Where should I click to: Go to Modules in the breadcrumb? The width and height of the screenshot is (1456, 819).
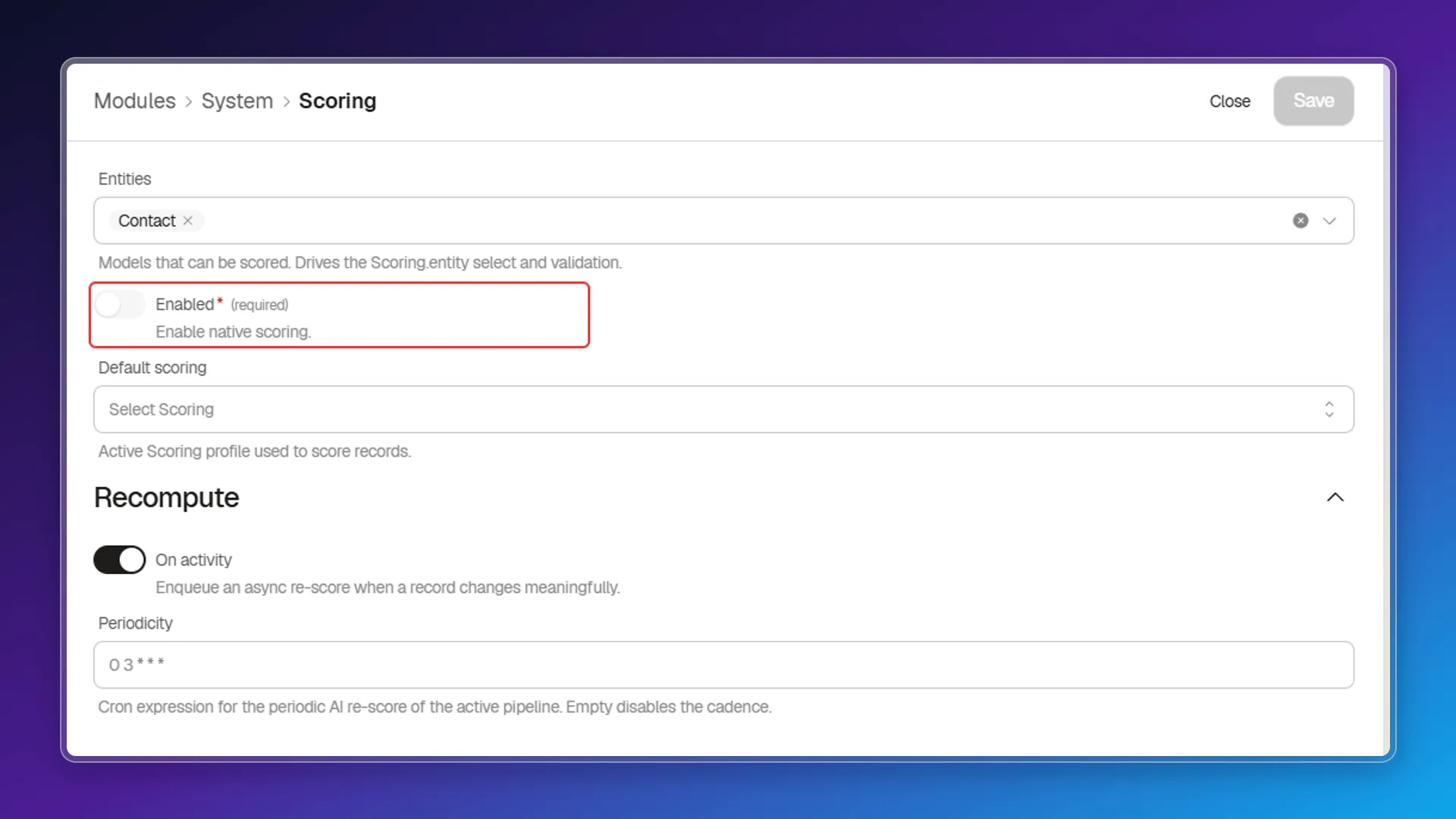point(135,101)
